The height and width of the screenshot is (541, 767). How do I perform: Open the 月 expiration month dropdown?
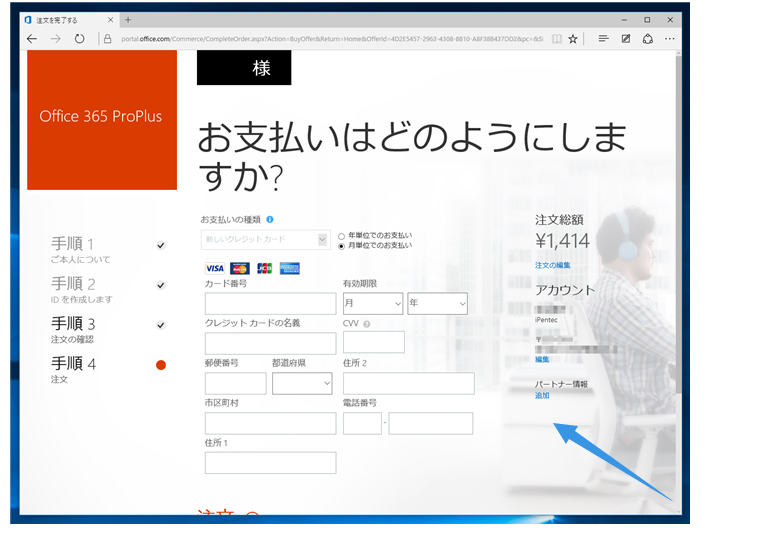click(x=373, y=304)
